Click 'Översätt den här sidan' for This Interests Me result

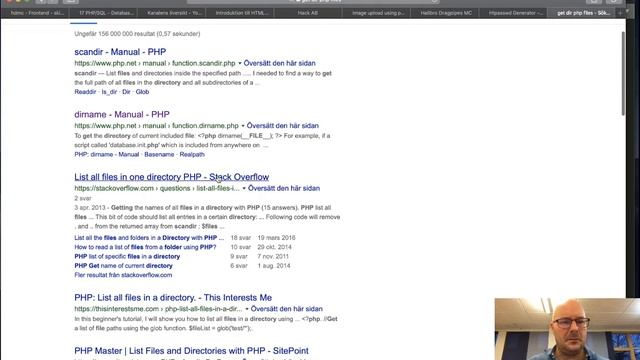(287, 309)
